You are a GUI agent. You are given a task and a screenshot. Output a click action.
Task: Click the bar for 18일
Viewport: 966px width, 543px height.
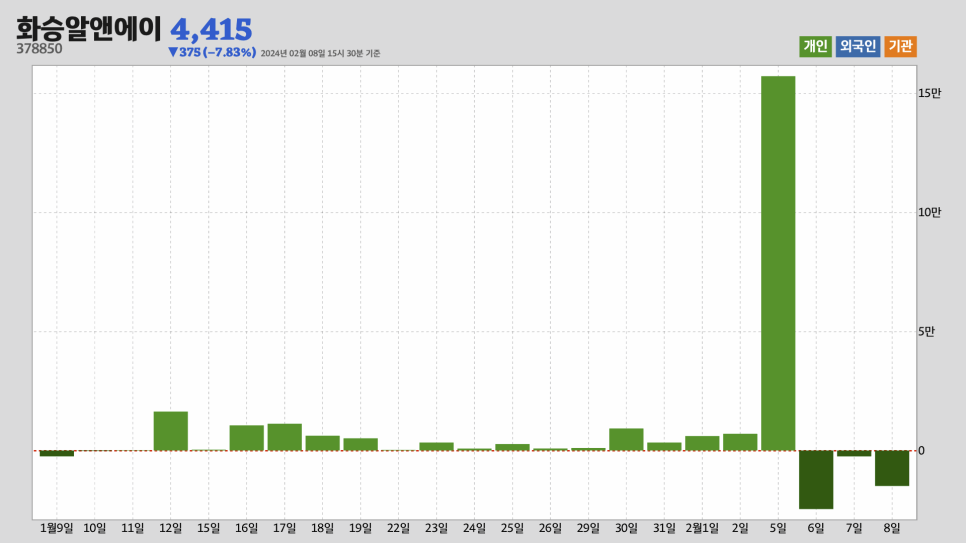[323, 443]
